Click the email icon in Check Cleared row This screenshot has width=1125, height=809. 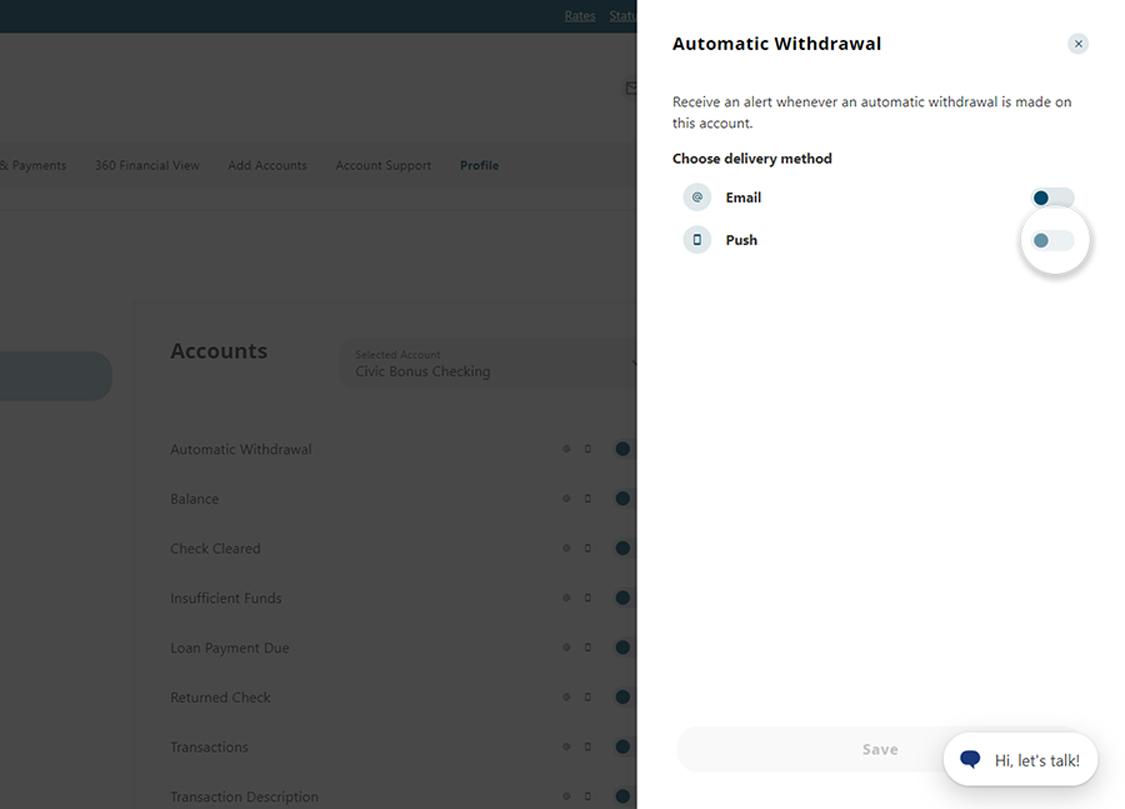(566, 548)
